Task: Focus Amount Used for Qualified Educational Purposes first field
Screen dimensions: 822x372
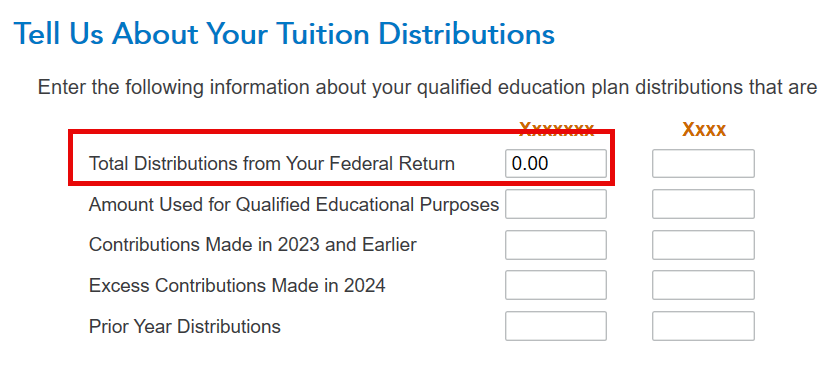Action: 556,204
